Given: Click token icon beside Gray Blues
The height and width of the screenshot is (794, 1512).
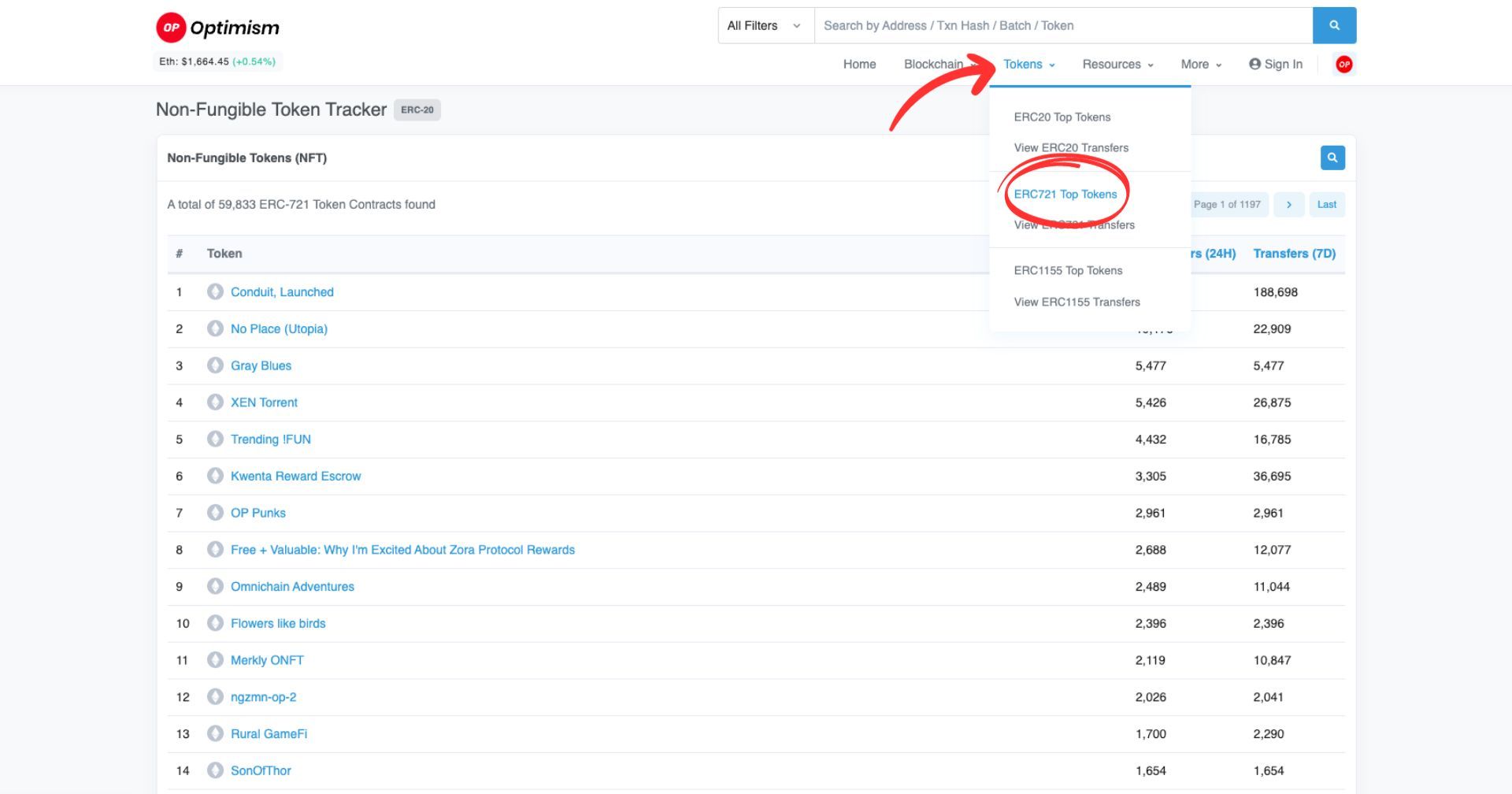Looking at the screenshot, I should (x=215, y=365).
